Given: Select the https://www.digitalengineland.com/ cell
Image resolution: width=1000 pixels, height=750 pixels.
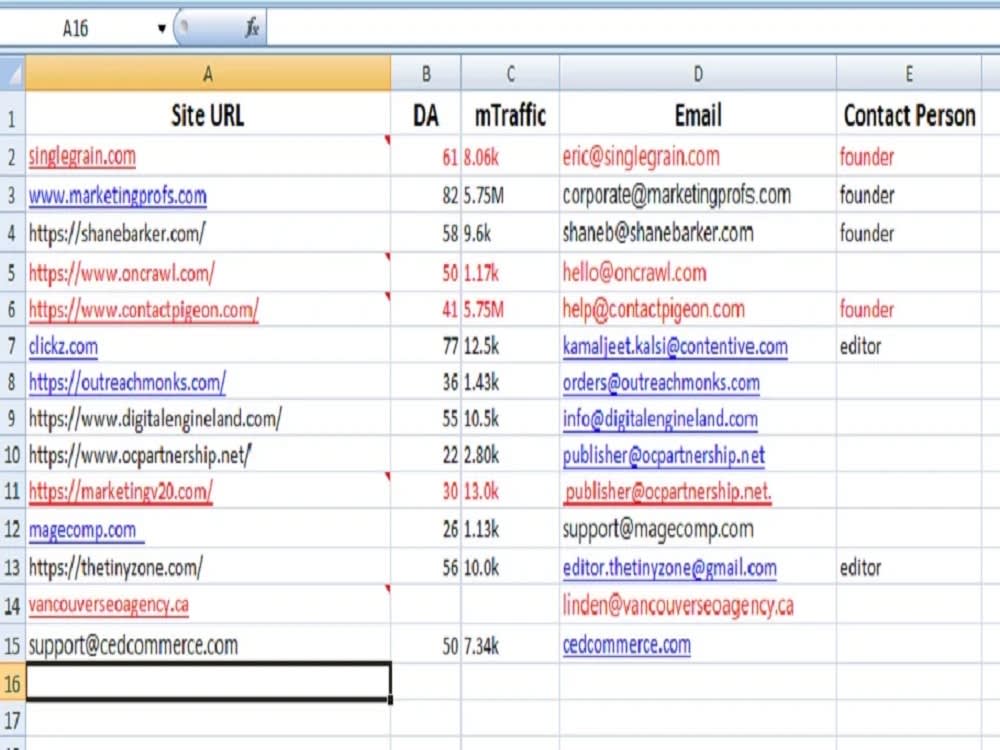Looking at the screenshot, I should (x=208, y=418).
